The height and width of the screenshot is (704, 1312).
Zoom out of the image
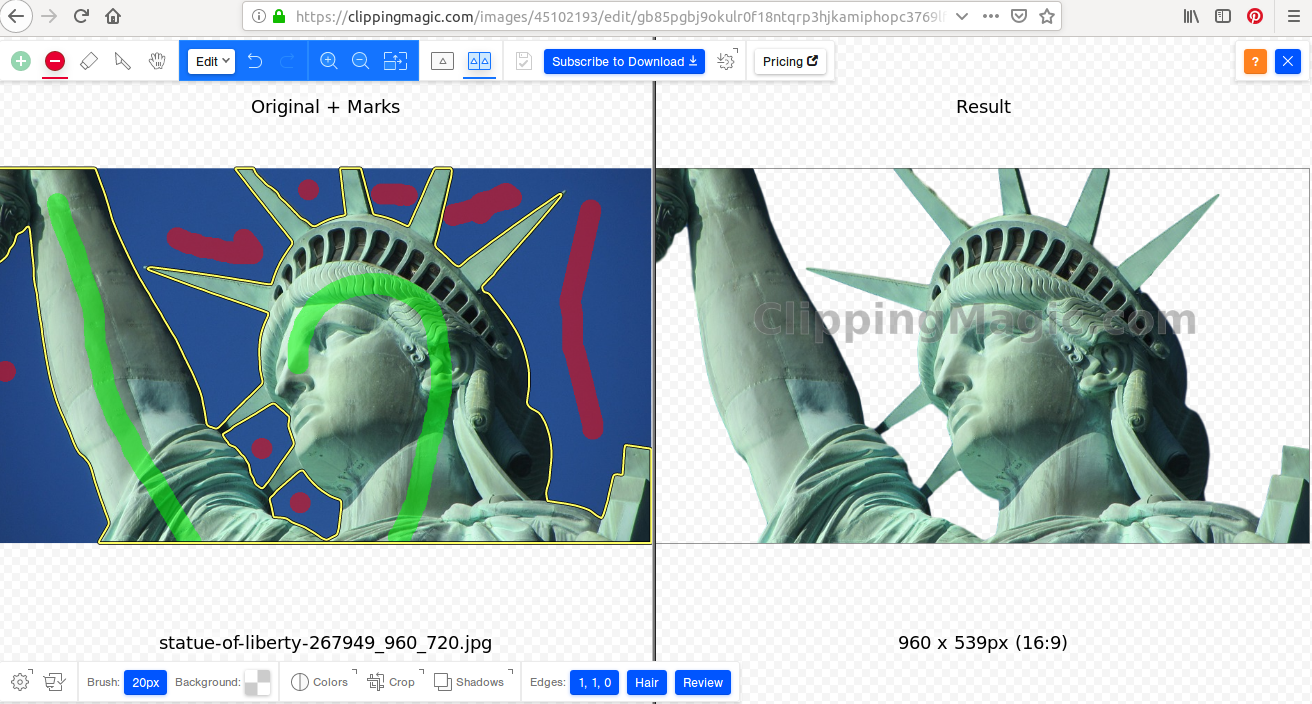point(361,61)
